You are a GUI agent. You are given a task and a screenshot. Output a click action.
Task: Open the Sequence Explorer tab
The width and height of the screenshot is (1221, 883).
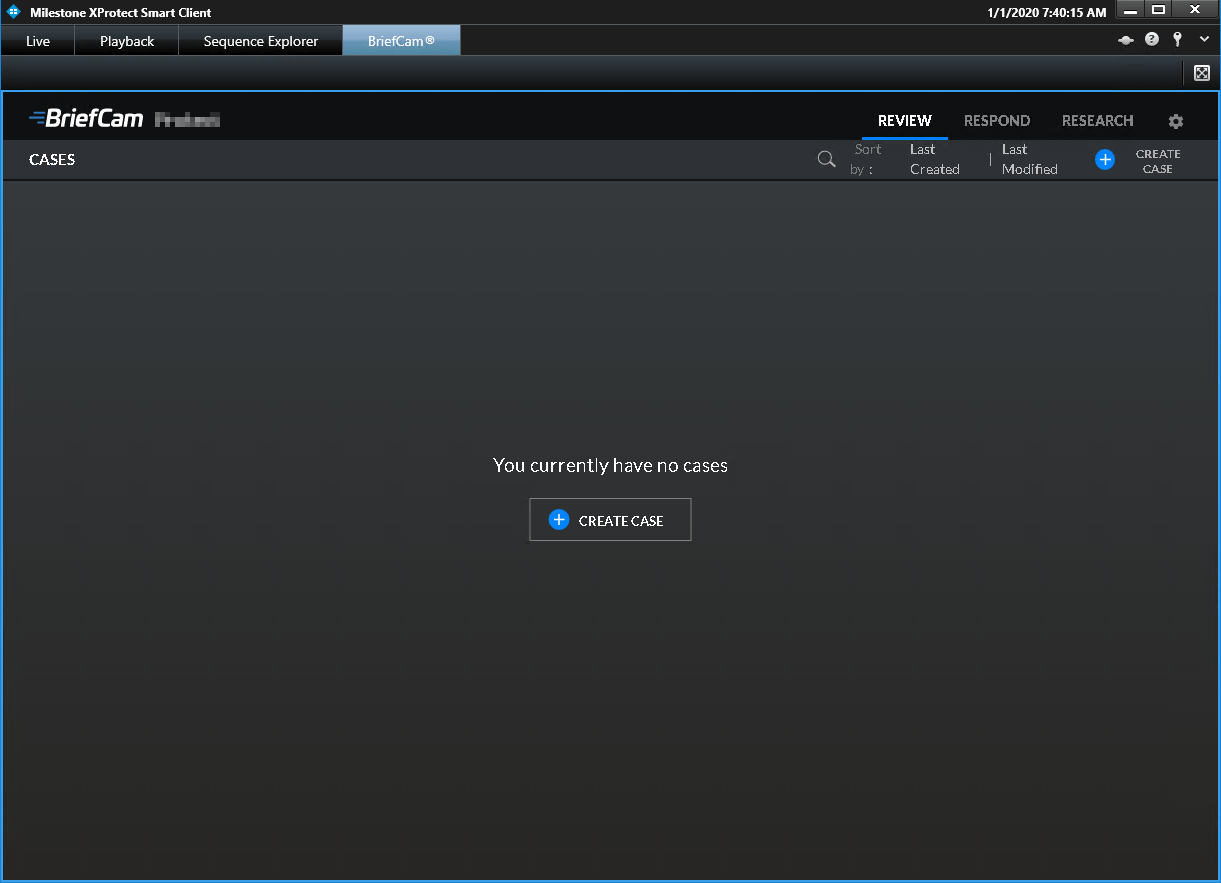pyautogui.click(x=260, y=41)
